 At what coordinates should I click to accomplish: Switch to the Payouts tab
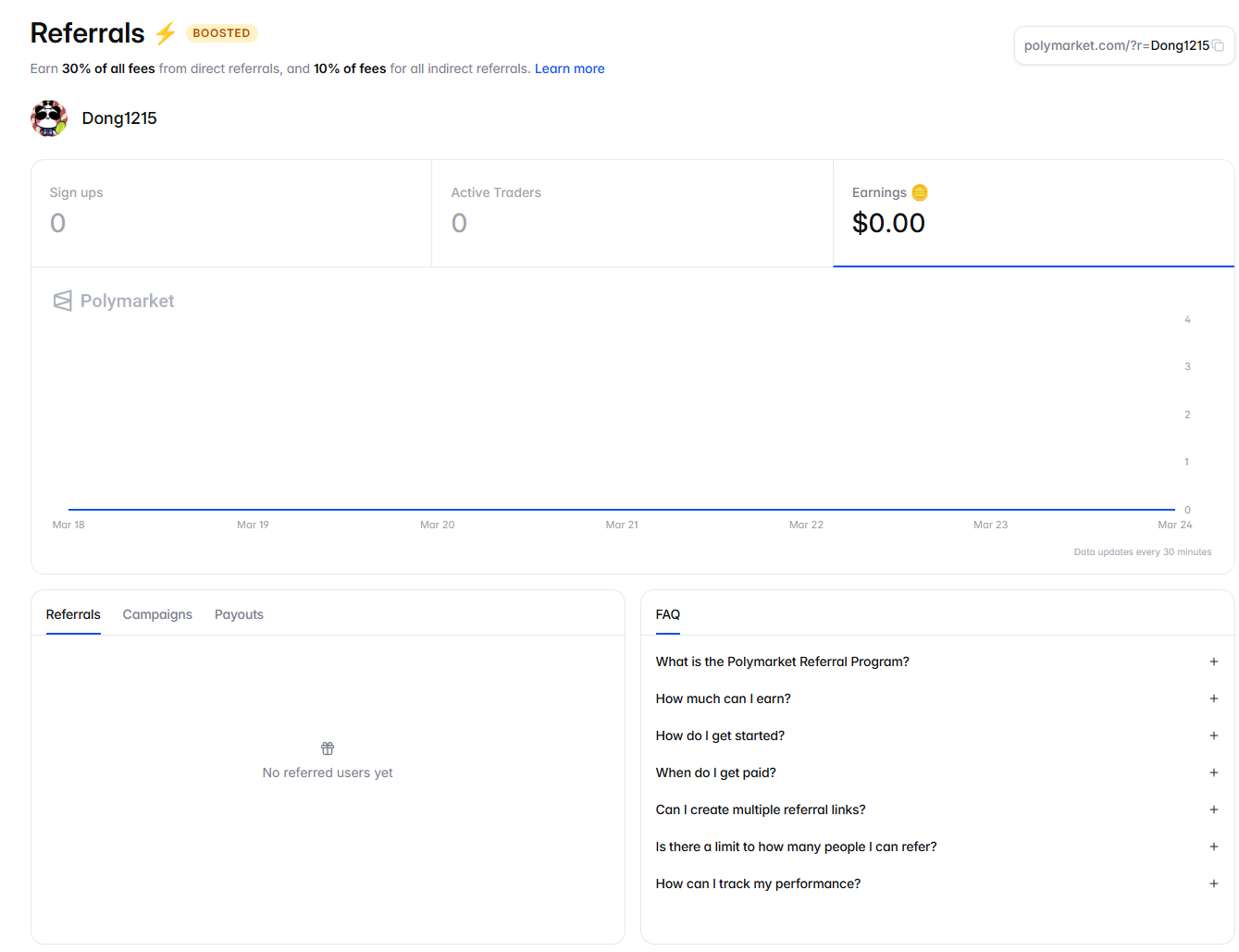239,614
